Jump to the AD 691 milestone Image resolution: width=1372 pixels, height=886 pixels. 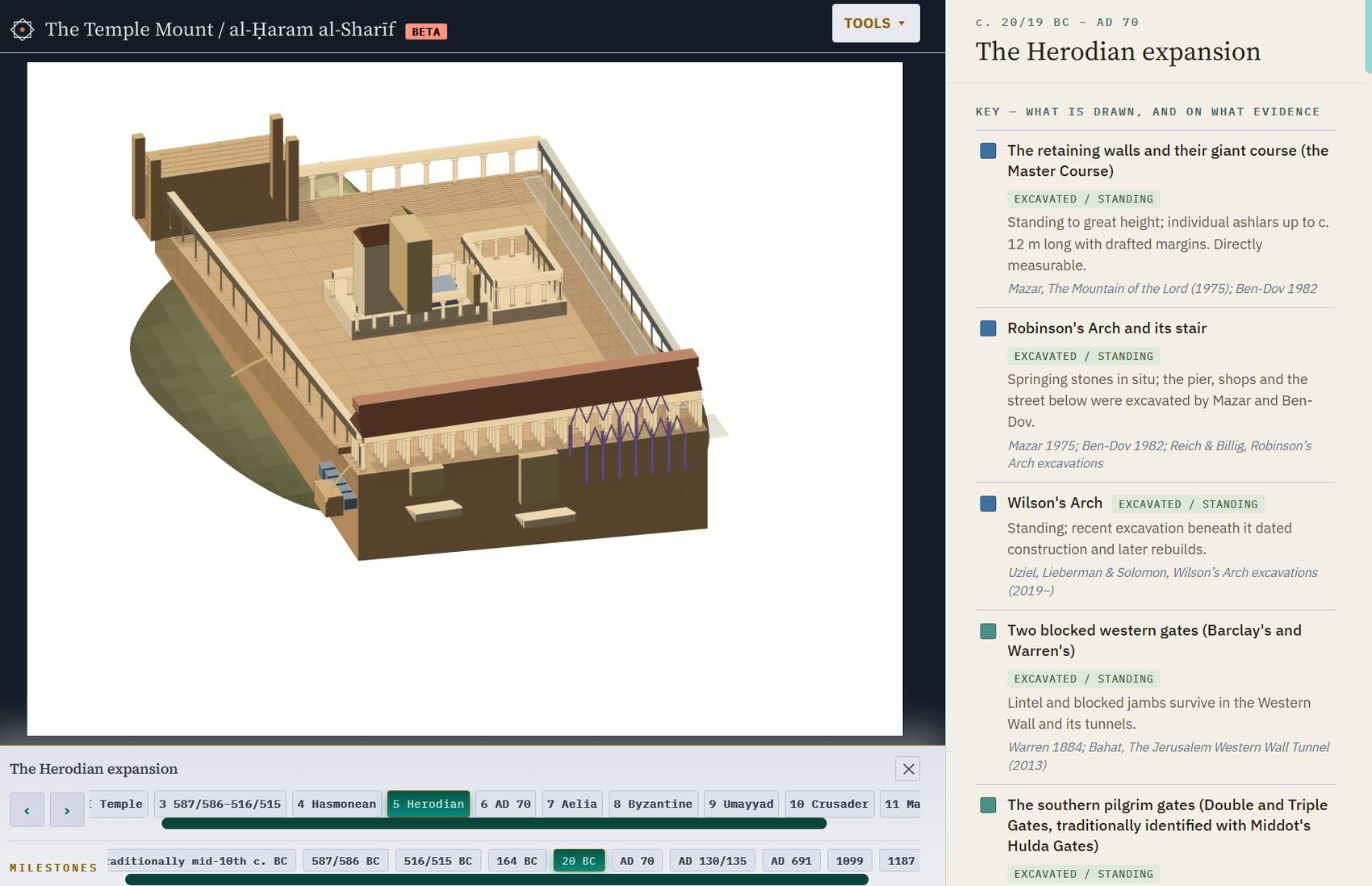pyautogui.click(x=791, y=861)
